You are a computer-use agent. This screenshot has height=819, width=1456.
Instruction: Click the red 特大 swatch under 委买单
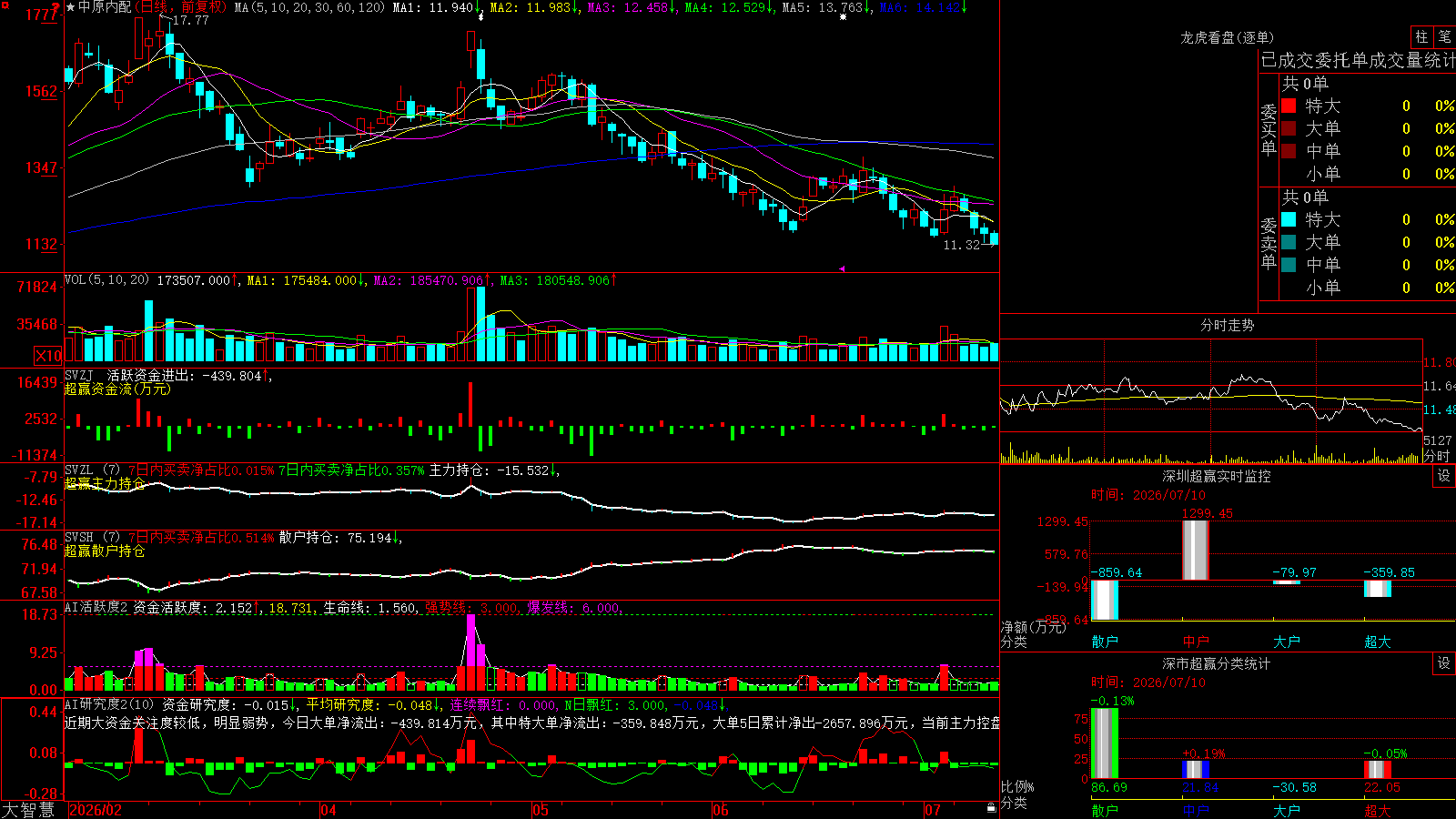pyautogui.click(x=1289, y=106)
